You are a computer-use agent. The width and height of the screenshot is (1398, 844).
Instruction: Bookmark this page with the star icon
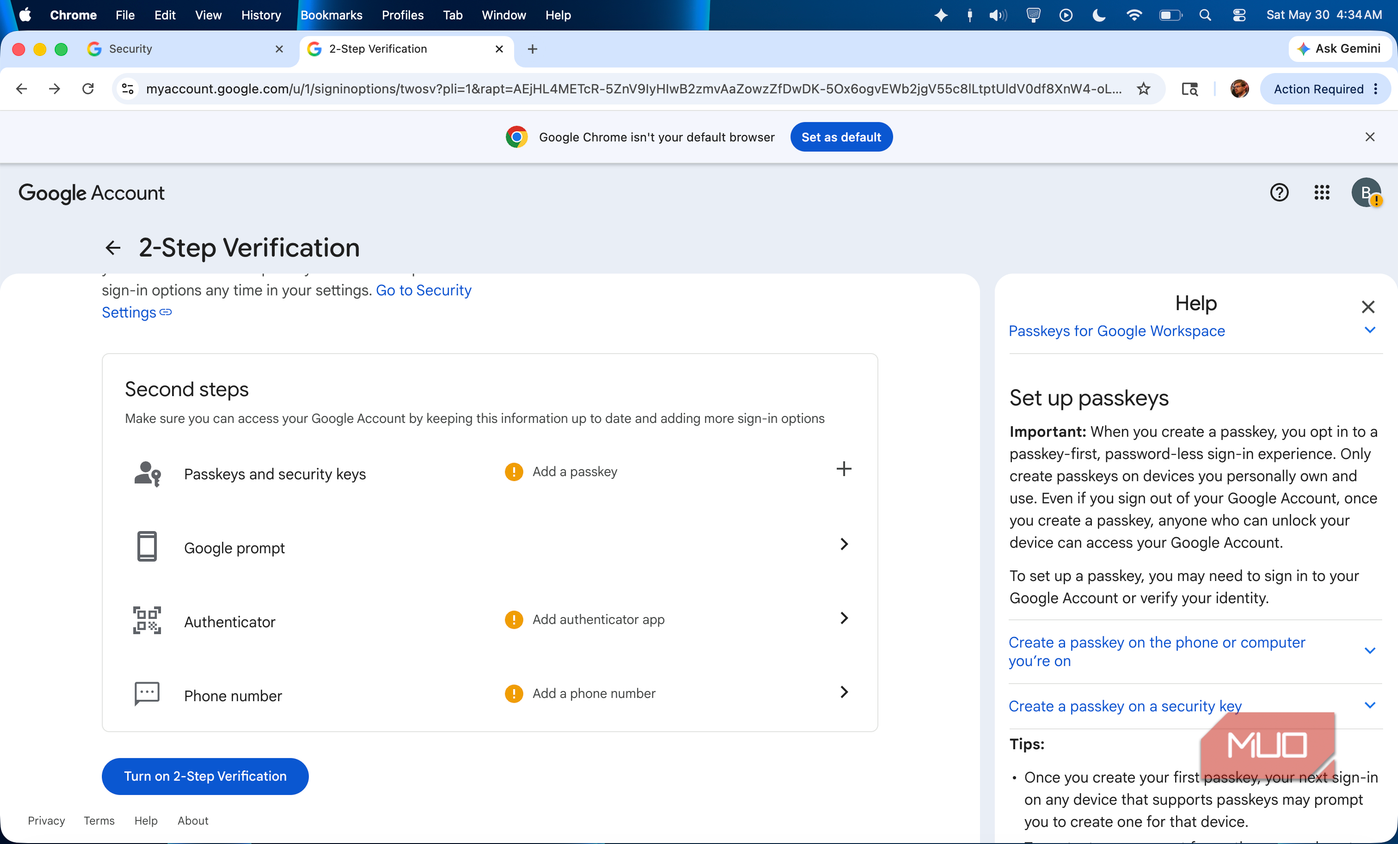(x=1144, y=89)
